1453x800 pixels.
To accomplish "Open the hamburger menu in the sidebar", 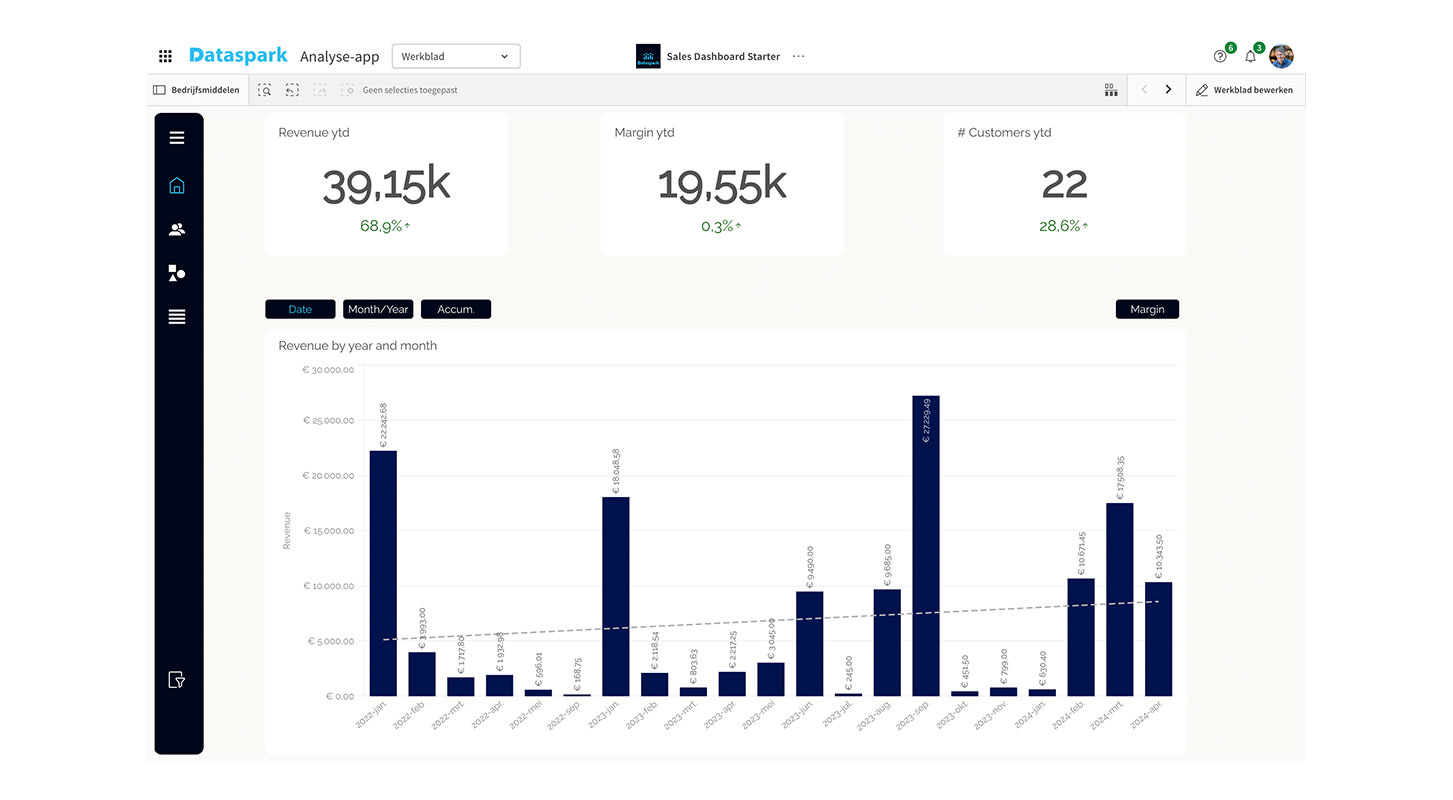I will click(177, 137).
